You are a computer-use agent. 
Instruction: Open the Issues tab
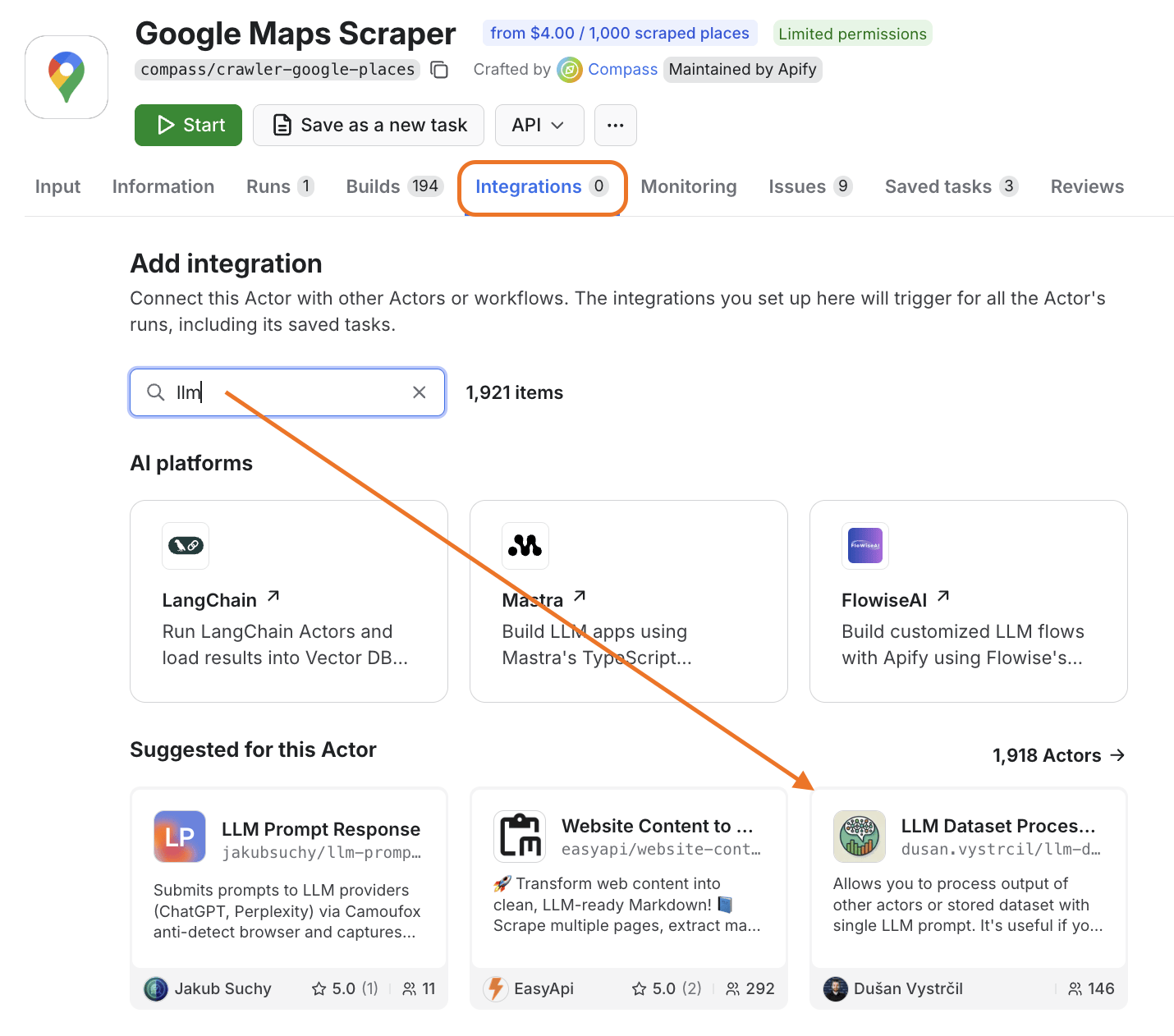(x=810, y=187)
